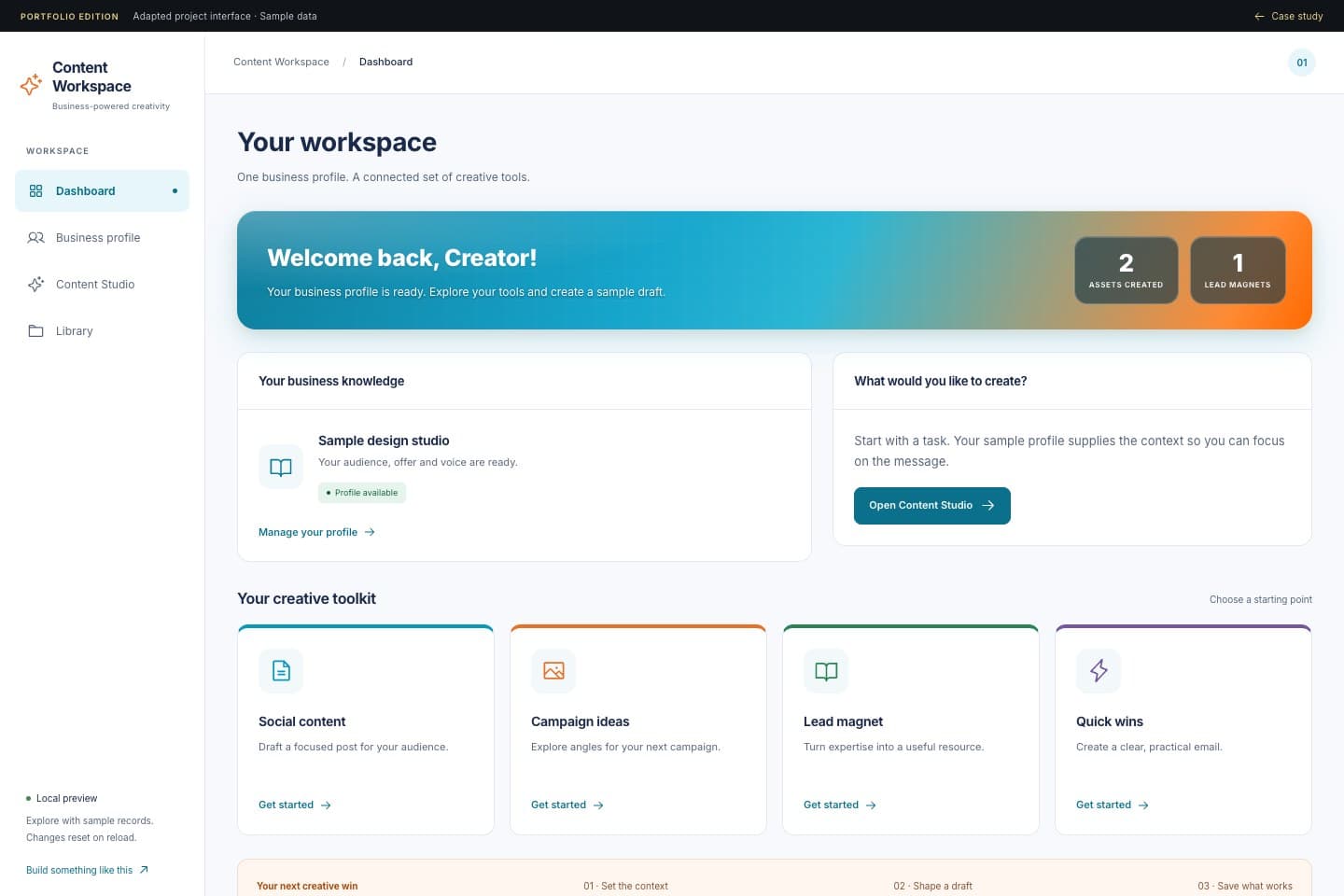Image resolution: width=1344 pixels, height=896 pixels.
Task: Click the Assets Created stat tile
Action: 1127,271
